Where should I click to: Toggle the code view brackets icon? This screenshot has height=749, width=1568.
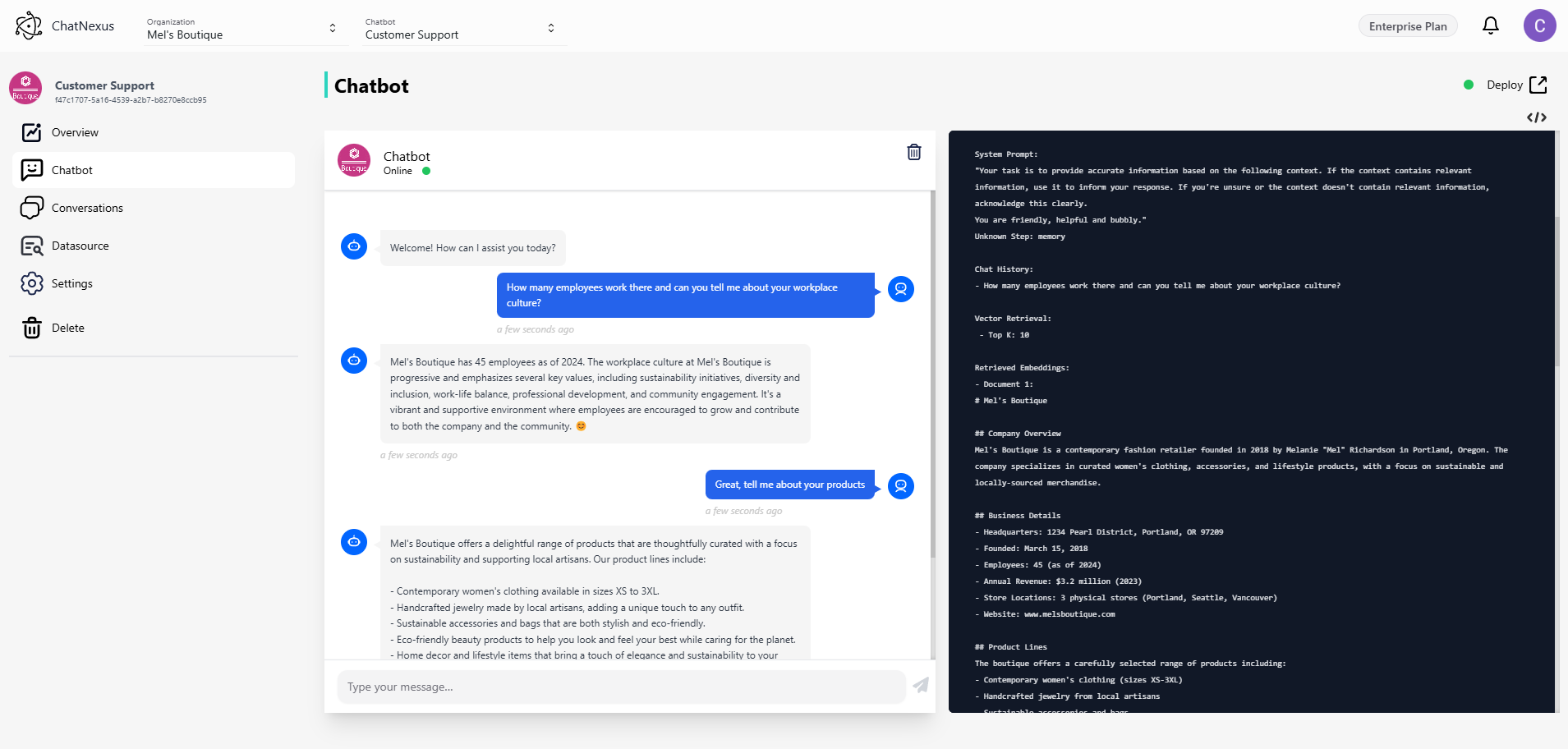pos(1537,117)
